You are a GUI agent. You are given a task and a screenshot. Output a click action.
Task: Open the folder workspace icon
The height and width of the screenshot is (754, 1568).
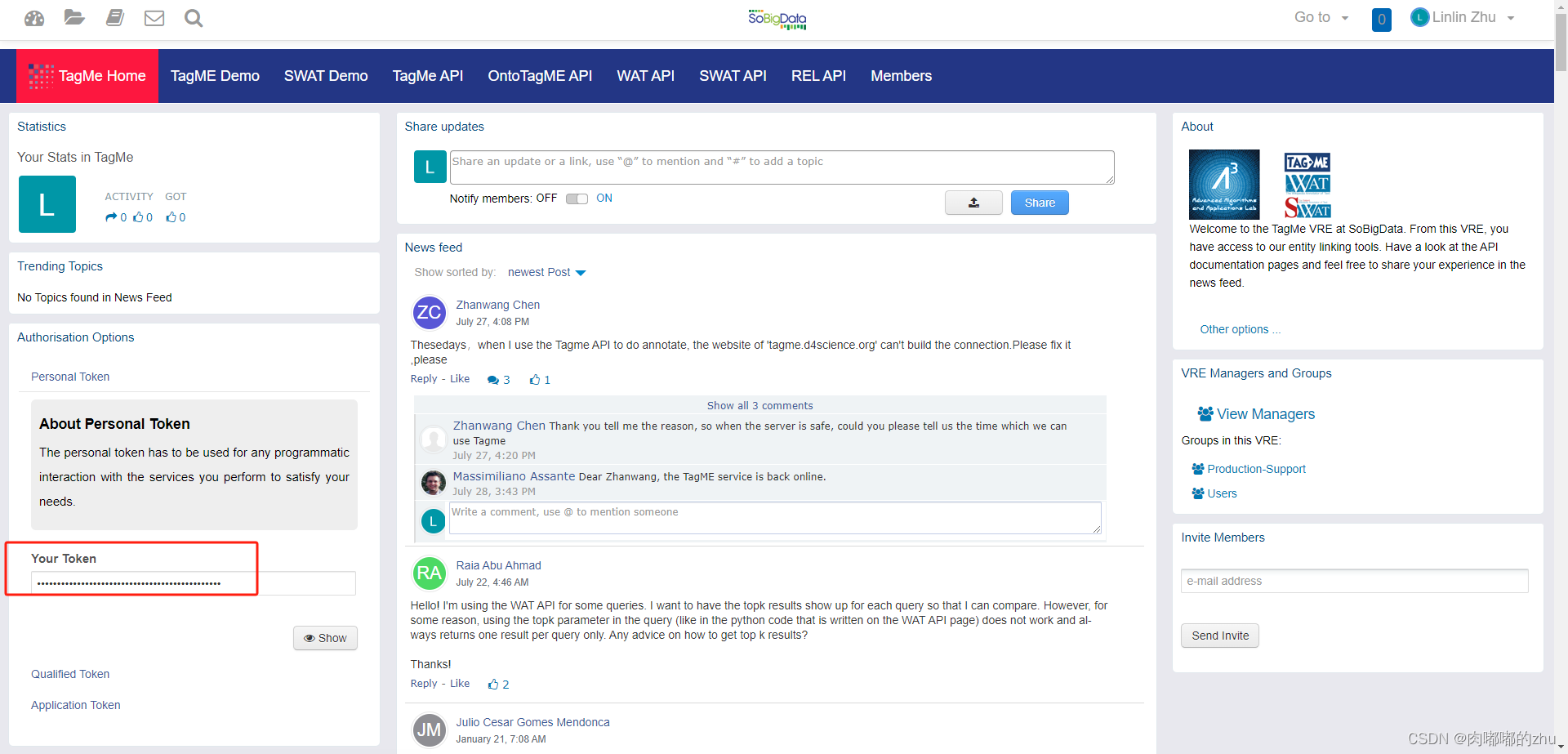(74, 17)
